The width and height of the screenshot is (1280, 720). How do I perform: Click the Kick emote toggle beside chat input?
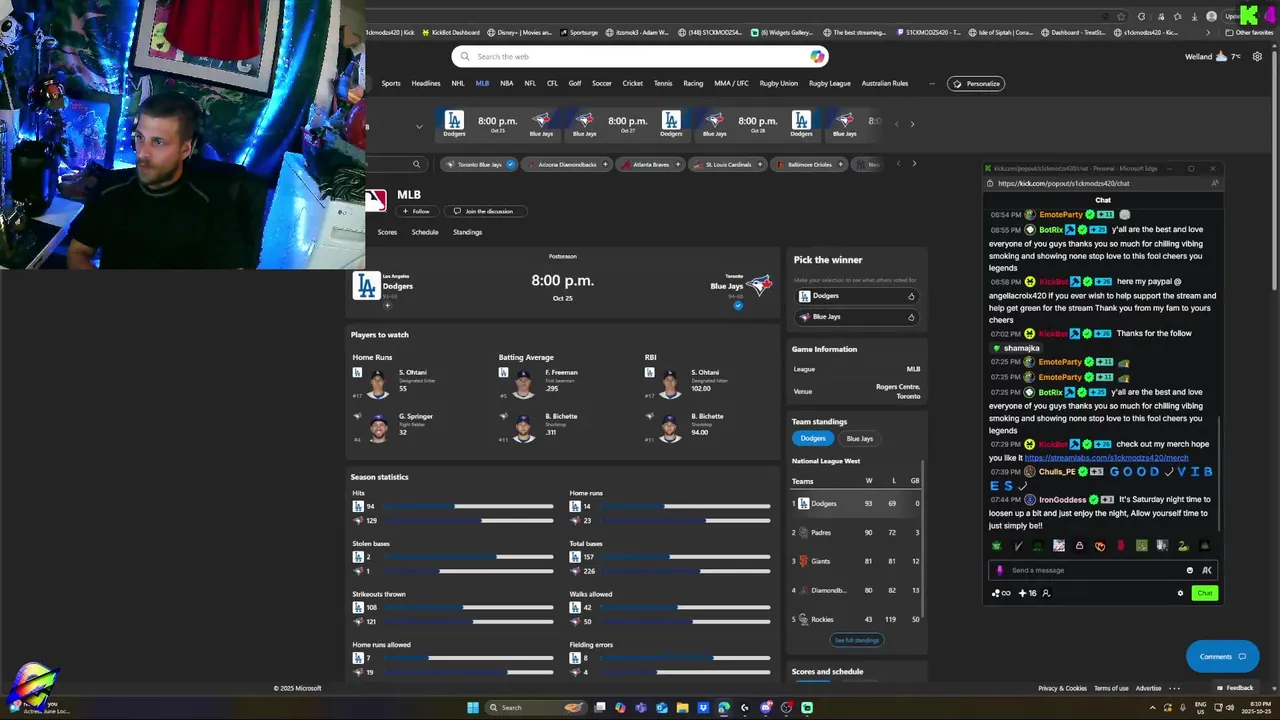[x=1206, y=570]
